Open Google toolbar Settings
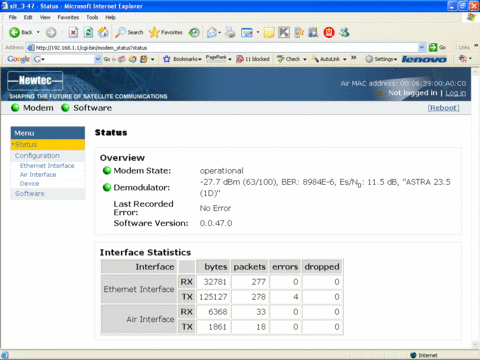Screen dimensions: 480x360 click(x=381, y=59)
